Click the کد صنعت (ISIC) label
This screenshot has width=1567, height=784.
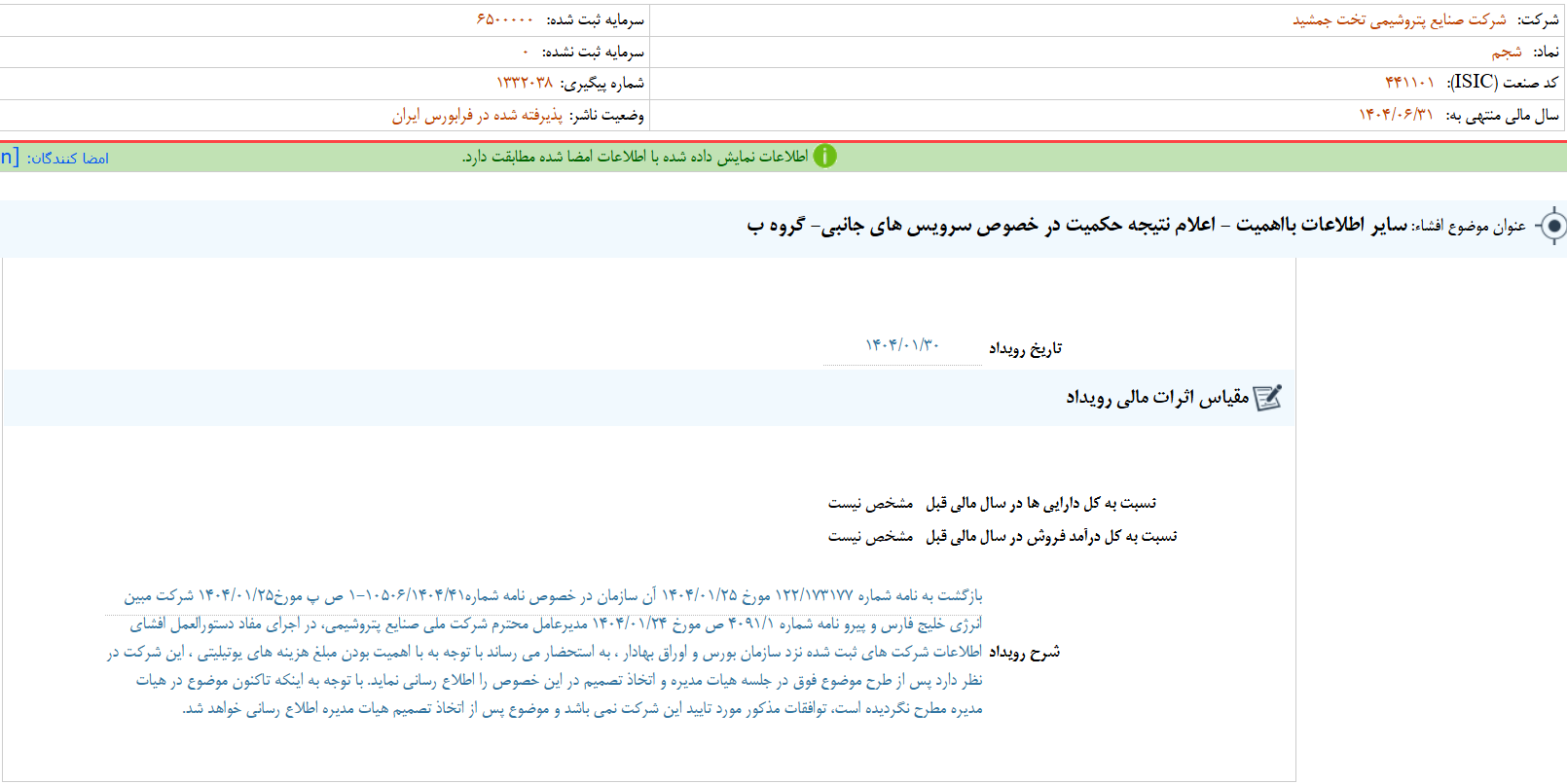click(x=1502, y=83)
